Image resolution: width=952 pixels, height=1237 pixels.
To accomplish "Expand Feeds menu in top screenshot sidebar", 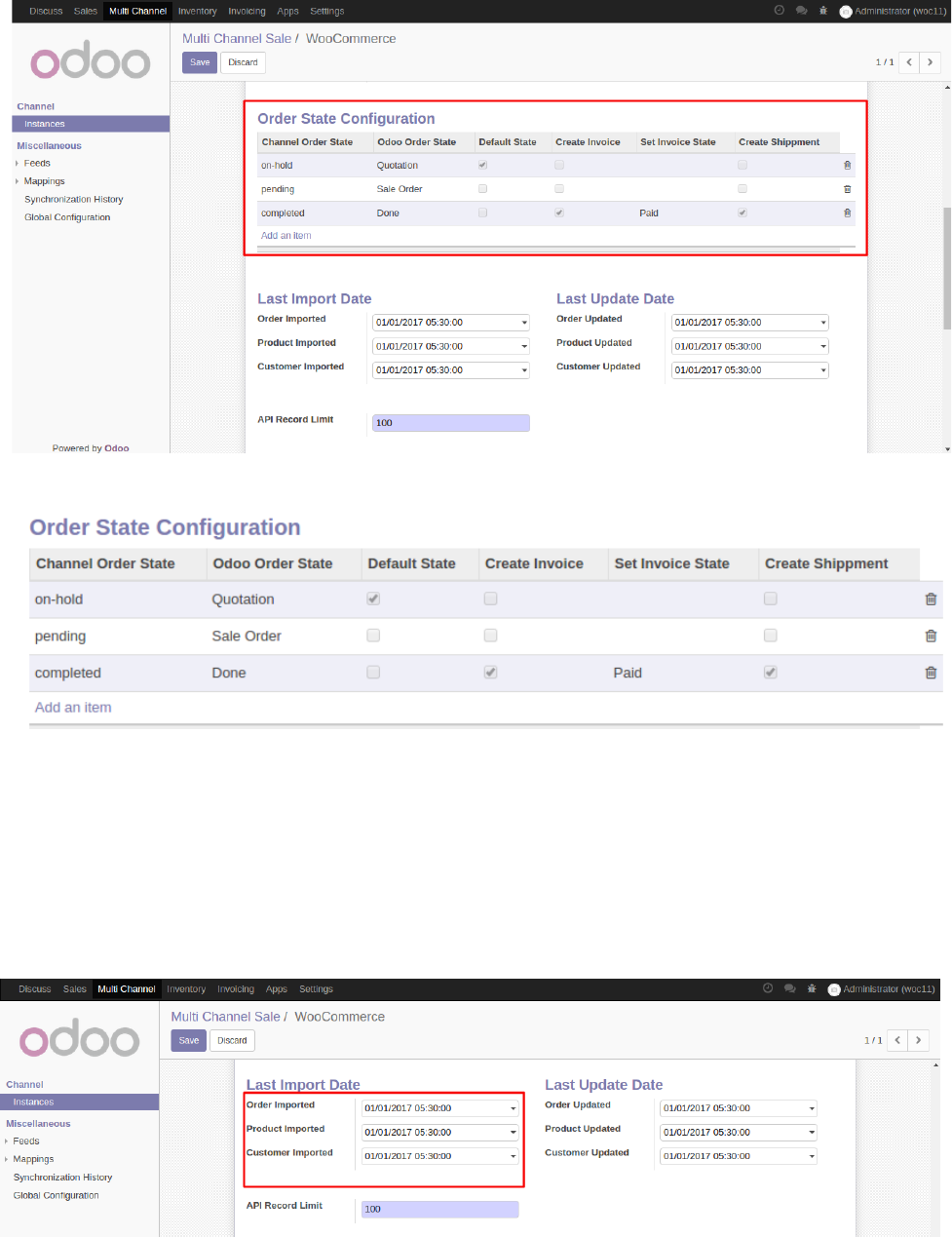I will (x=37, y=163).
